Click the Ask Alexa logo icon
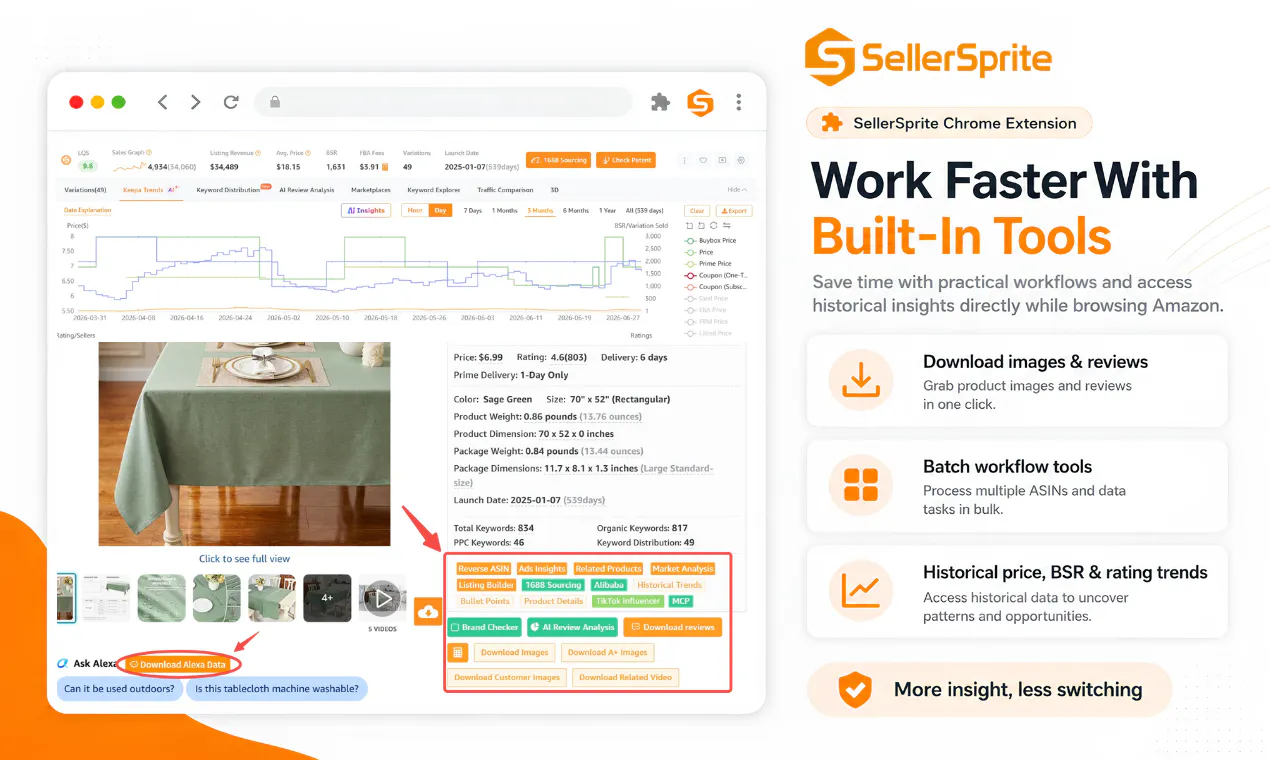The image size is (1270, 760). tap(63, 663)
